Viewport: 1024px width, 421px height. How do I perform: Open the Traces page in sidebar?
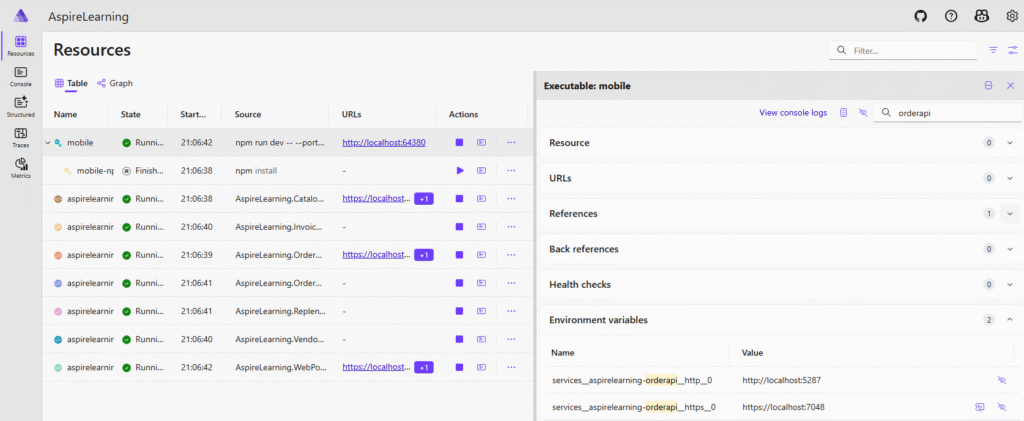(20, 138)
